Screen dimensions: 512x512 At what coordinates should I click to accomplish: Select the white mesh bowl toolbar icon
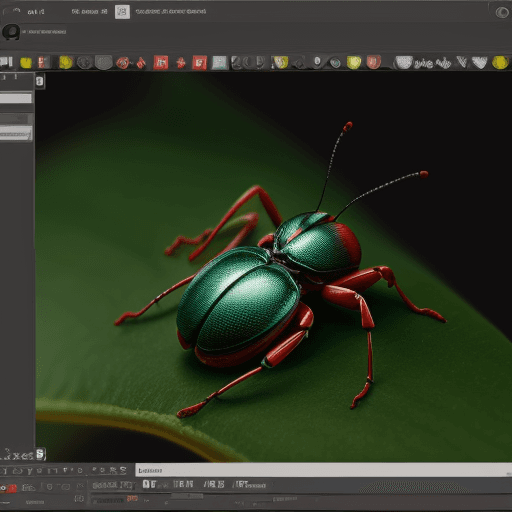(x=404, y=63)
